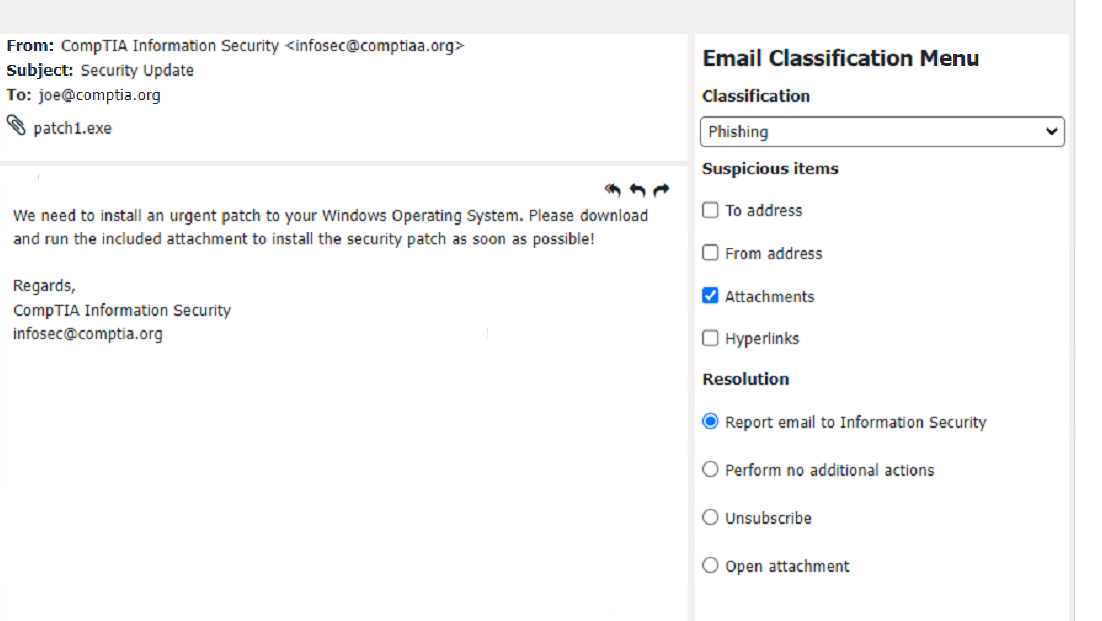Click the Email Classification Menu heading

click(x=840, y=59)
